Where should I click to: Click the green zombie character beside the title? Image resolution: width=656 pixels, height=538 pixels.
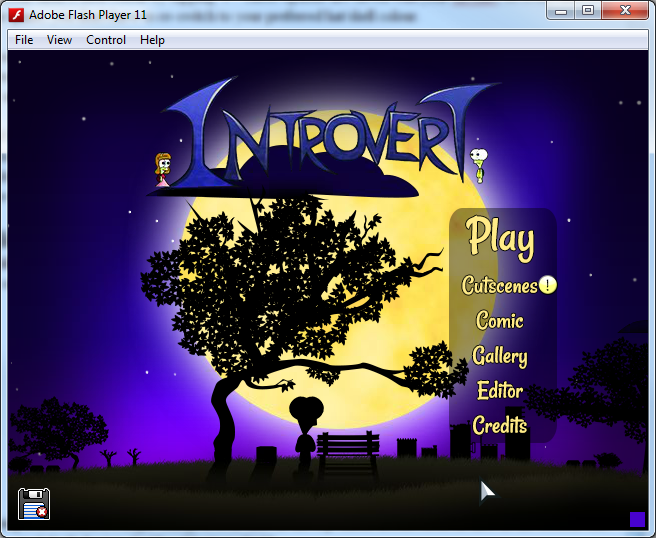[480, 163]
